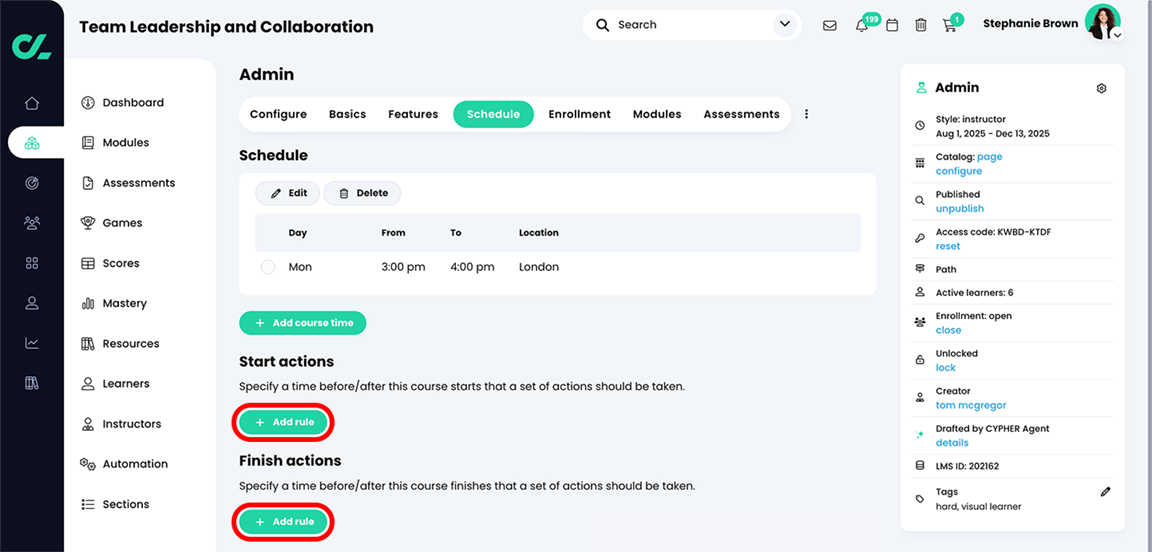Open more tabs vertical dots menu

click(x=807, y=114)
